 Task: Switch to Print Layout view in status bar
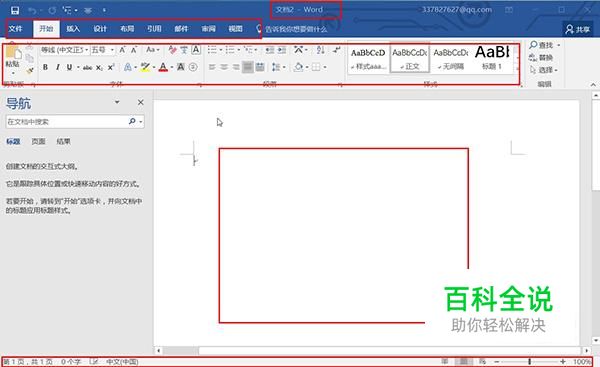click(x=463, y=361)
